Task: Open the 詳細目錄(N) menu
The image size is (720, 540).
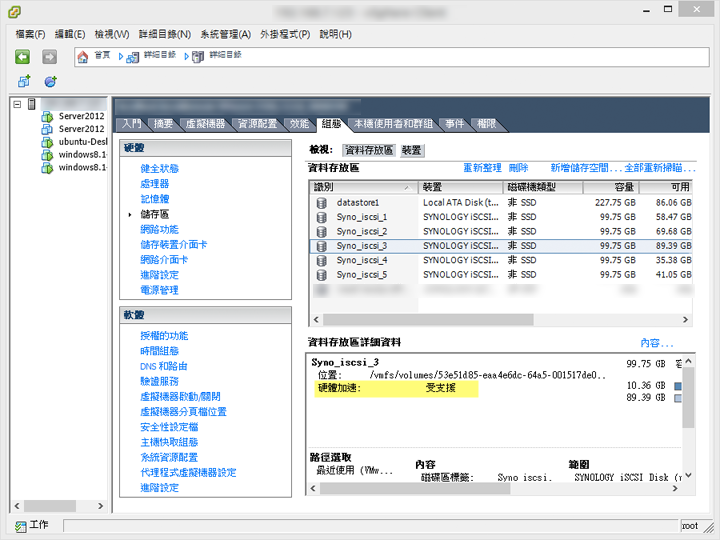Action: point(165,34)
